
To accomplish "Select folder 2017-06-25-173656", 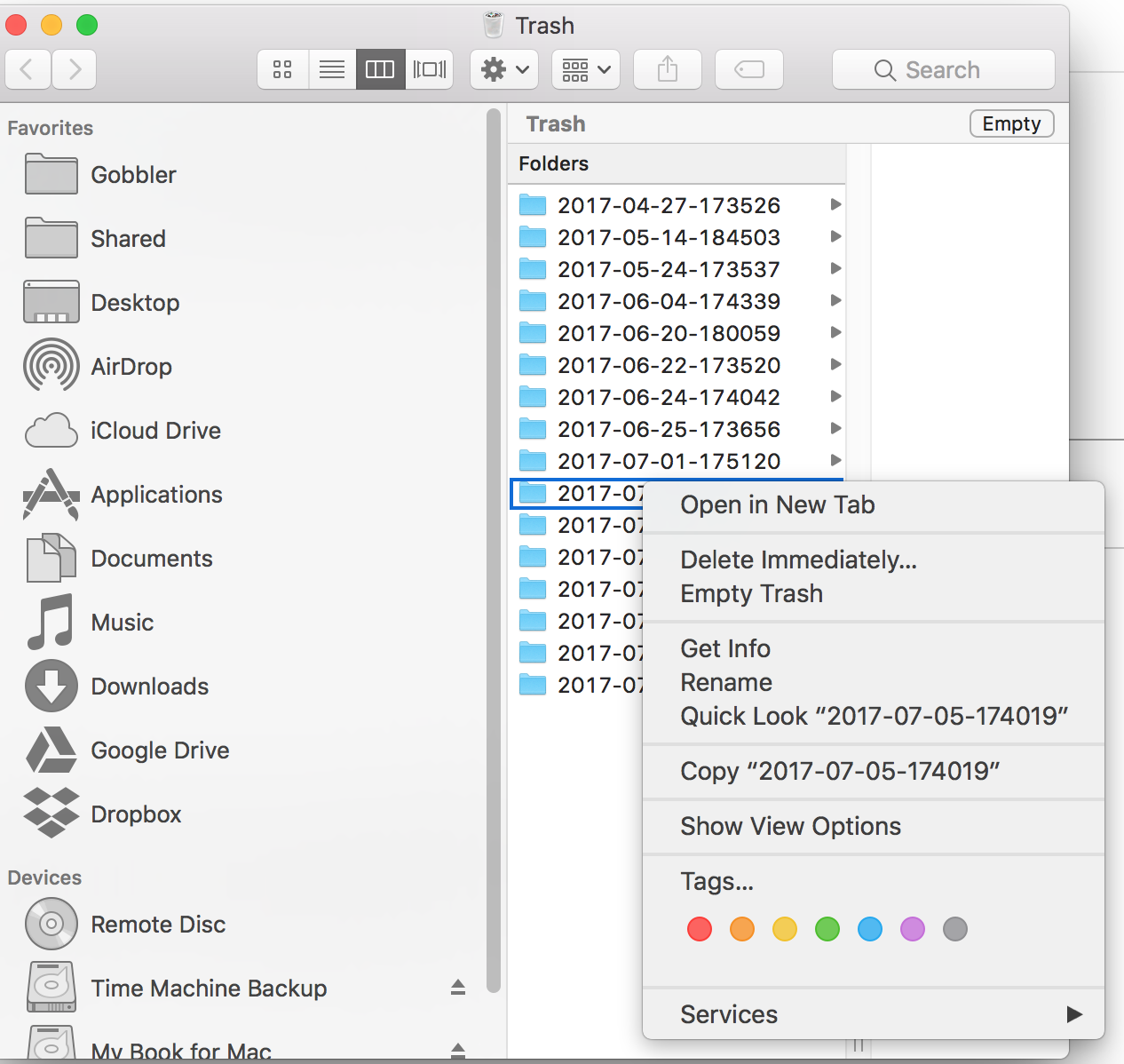I will [677, 429].
